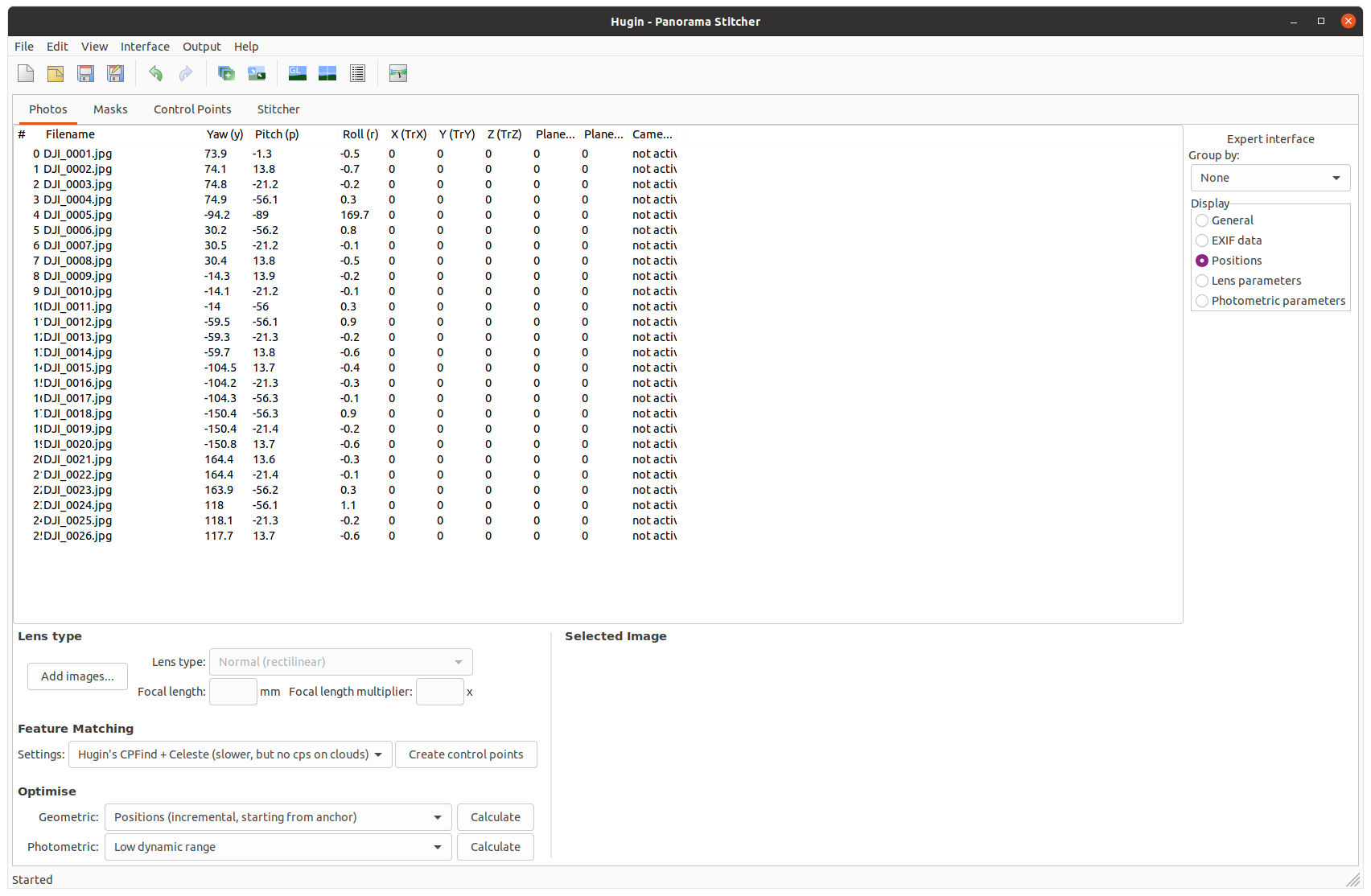Sort by the Yaw (y) column header
The image size is (1371, 896).
(224, 134)
